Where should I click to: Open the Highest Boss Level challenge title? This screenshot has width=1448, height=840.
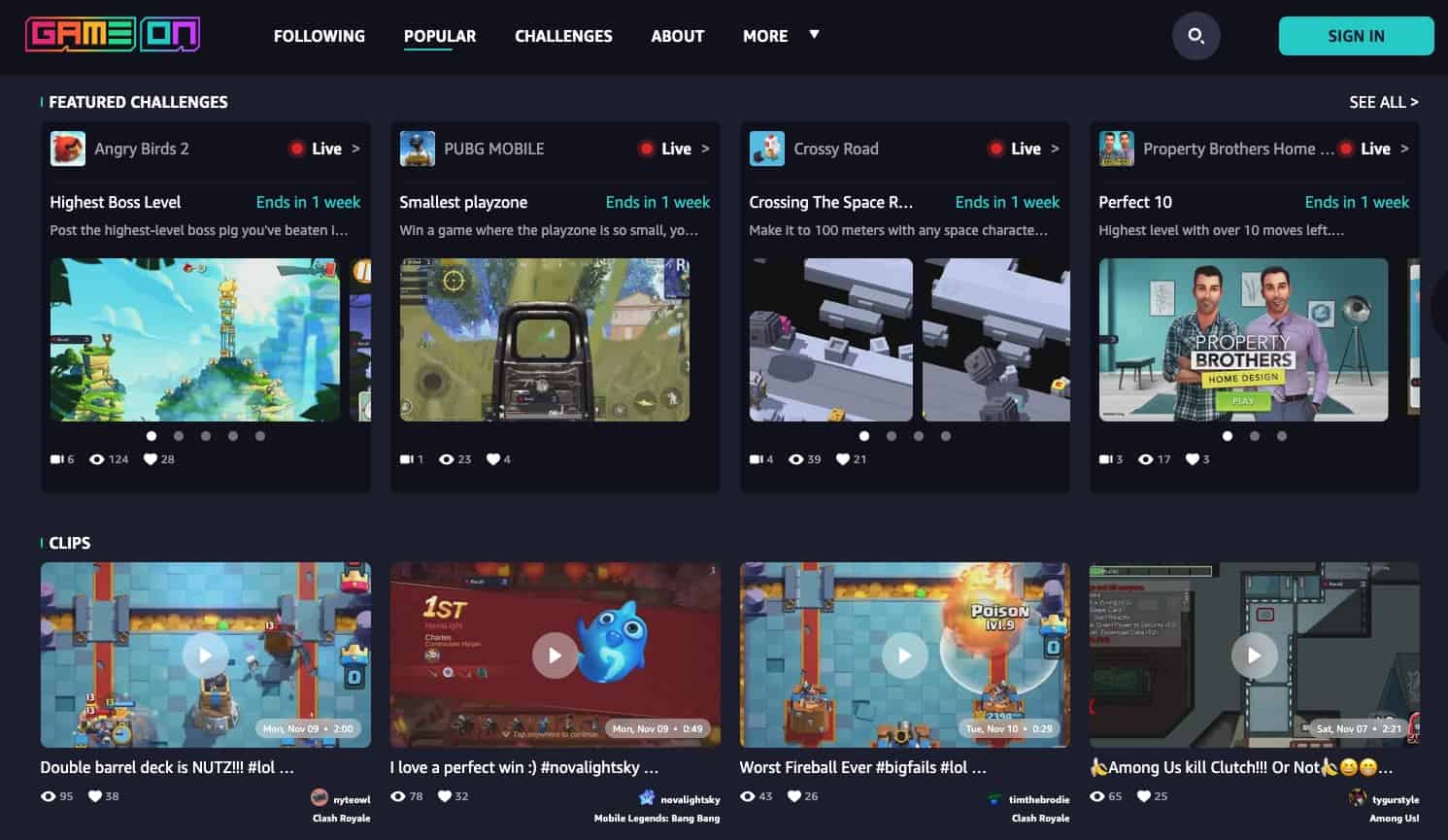pos(116,202)
